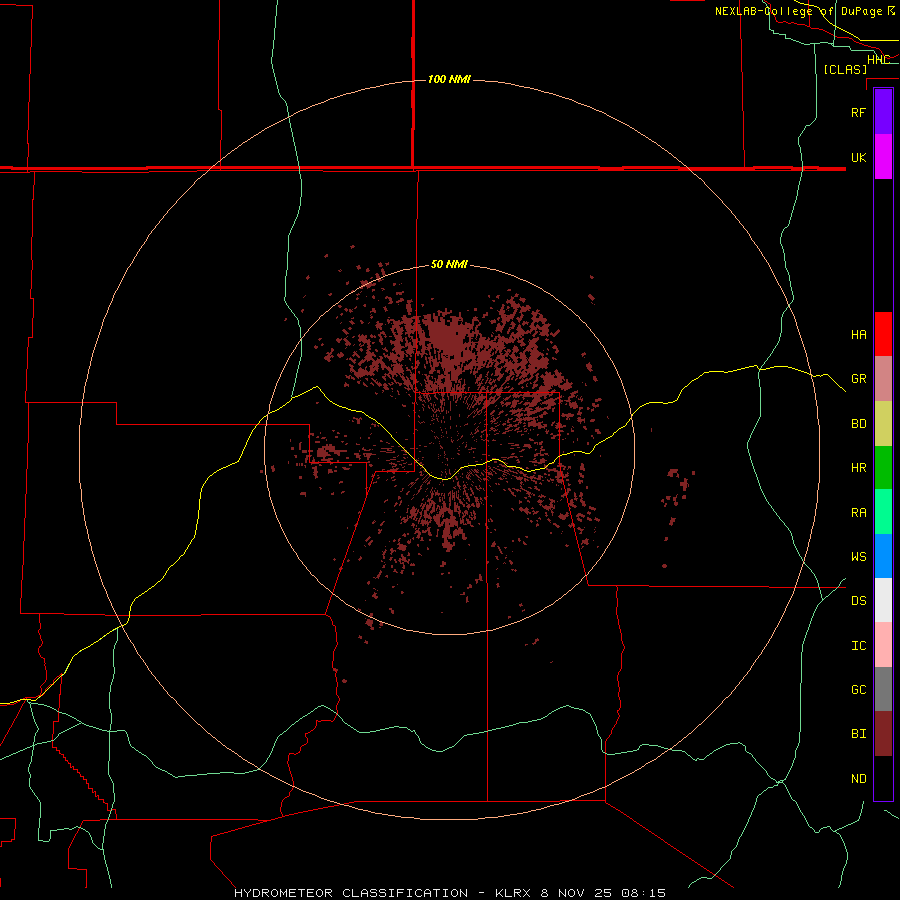The image size is (900, 900).
Task: Click the BD yellow legend swatch
Action: click(x=883, y=424)
